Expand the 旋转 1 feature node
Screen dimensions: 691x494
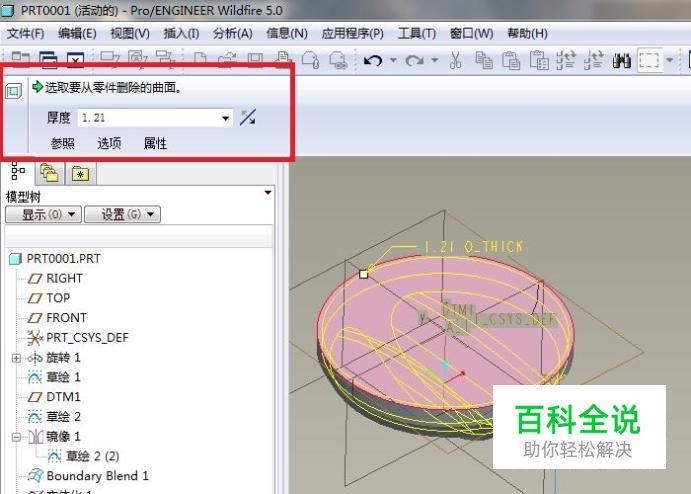(x=16, y=358)
